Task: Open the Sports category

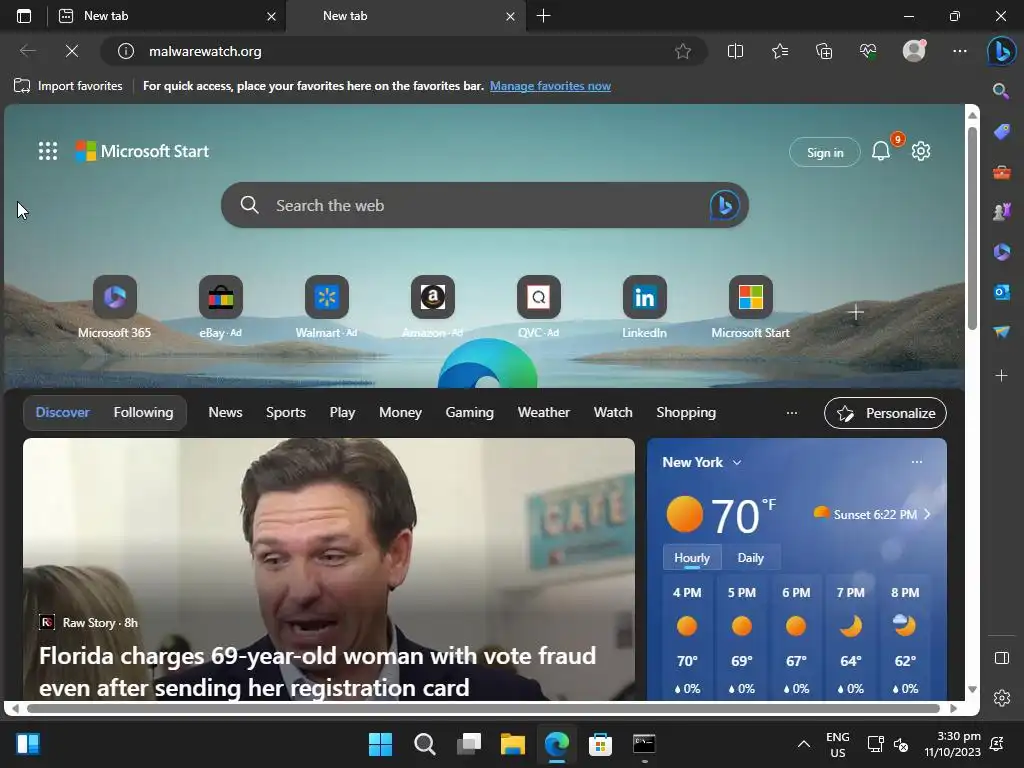Action: click(285, 412)
